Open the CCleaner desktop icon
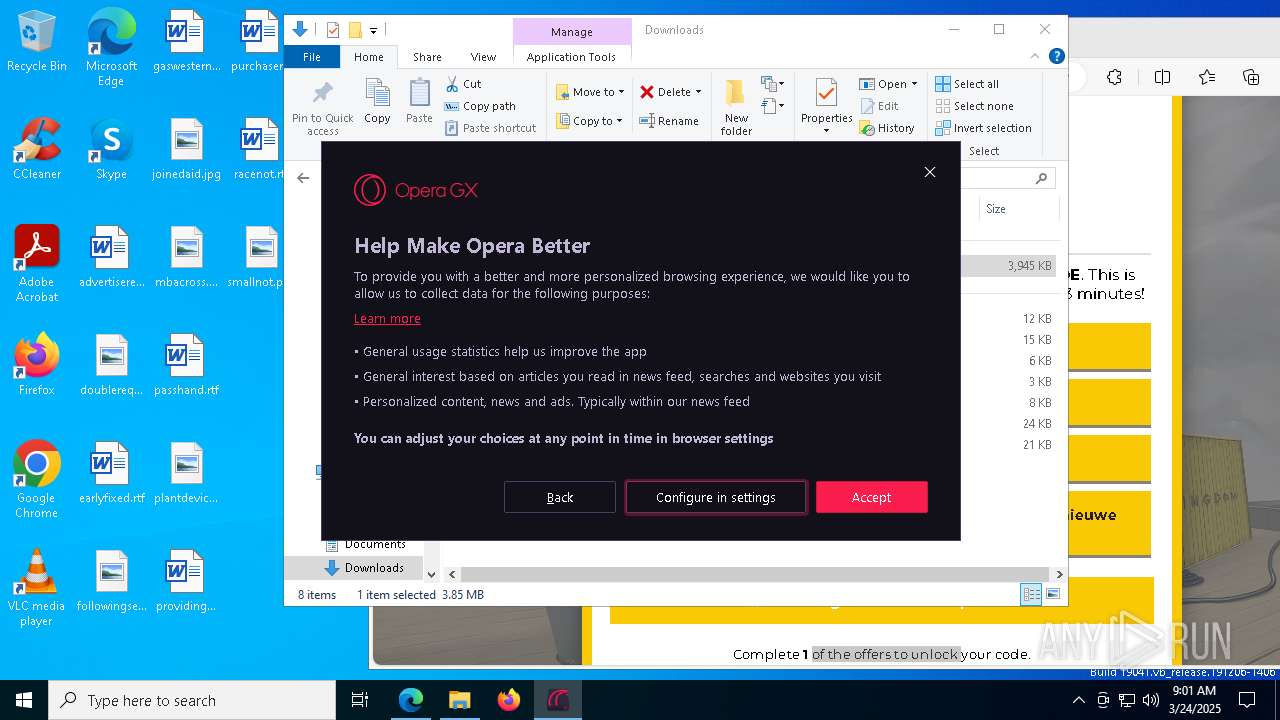This screenshot has width=1280, height=720. point(37,149)
